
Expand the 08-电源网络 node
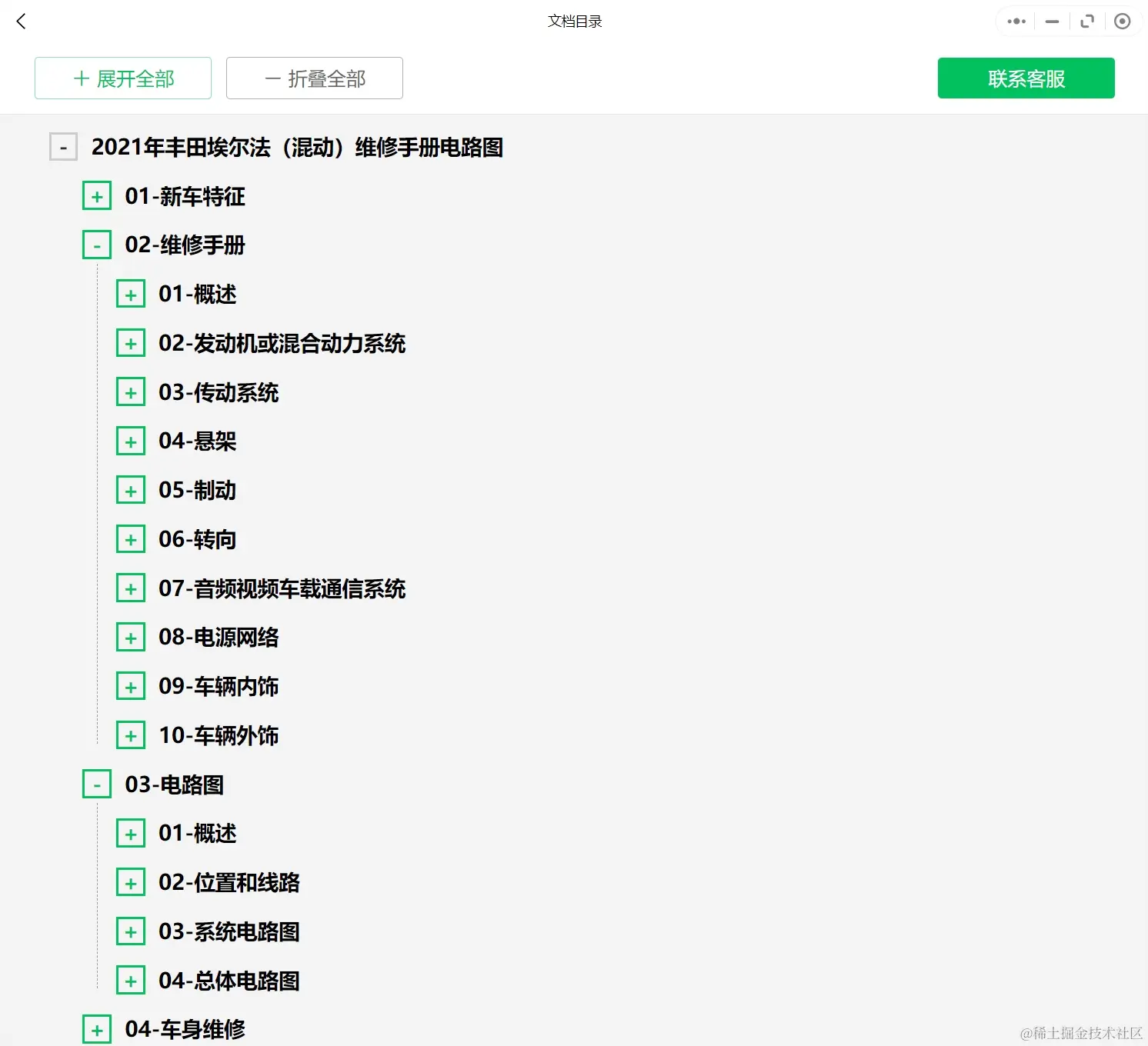(131, 636)
